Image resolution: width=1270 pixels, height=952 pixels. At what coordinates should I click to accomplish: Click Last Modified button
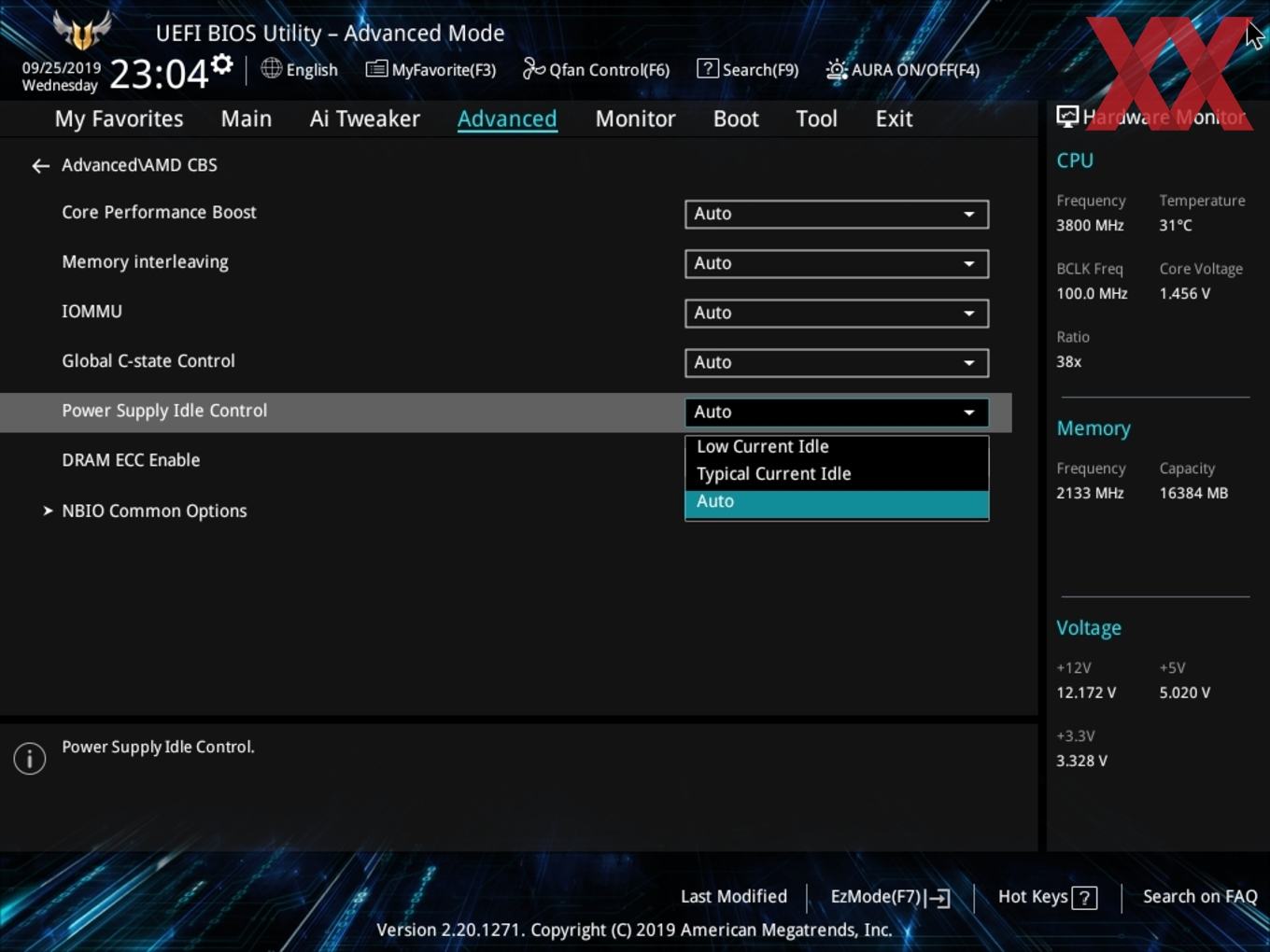[x=734, y=897]
